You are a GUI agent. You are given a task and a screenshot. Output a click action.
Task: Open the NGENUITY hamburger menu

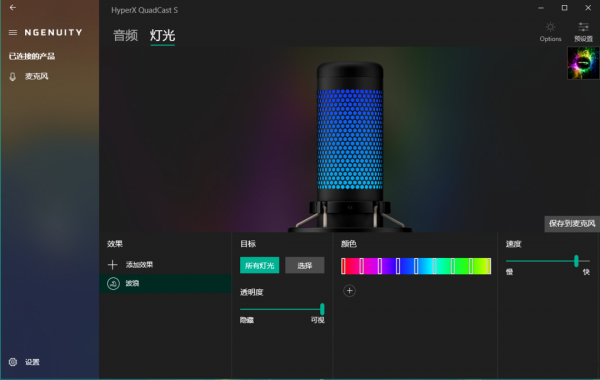coord(13,33)
